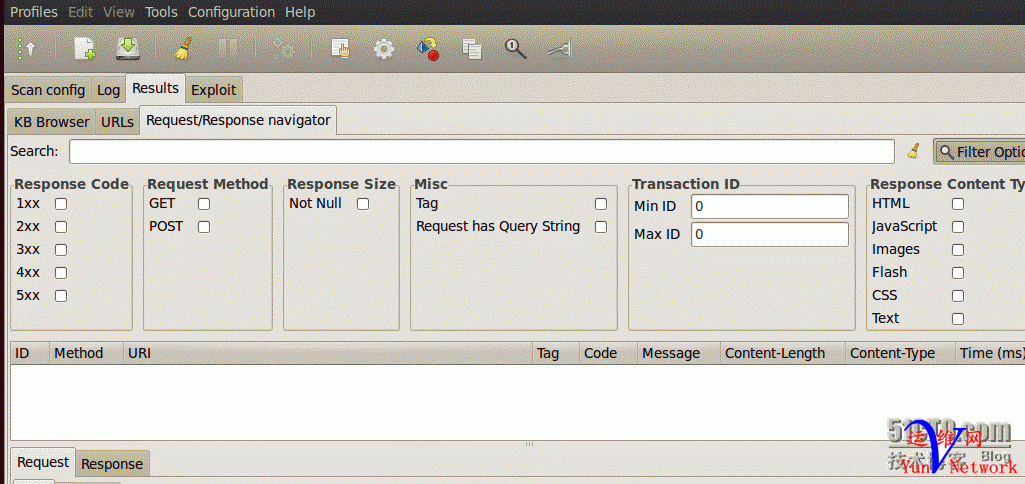Switch to the Response tab
Image resolution: width=1025 pixels, height=484 pixels.
click(x=112, y=464)
